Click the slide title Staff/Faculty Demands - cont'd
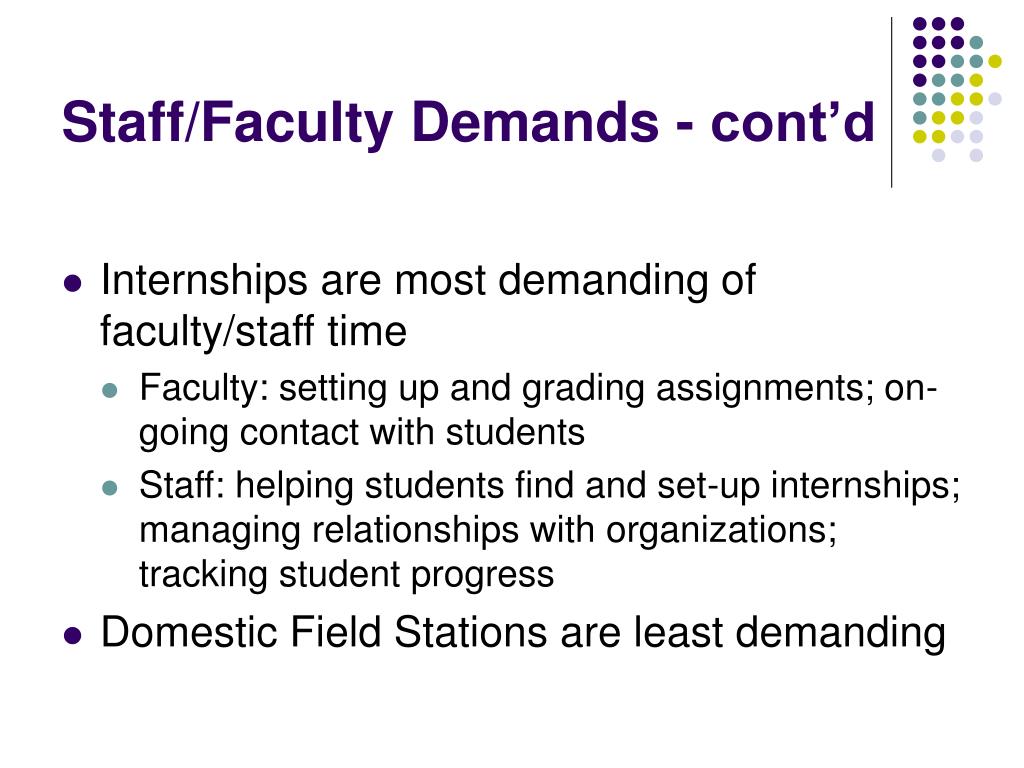 coord(468,123)
